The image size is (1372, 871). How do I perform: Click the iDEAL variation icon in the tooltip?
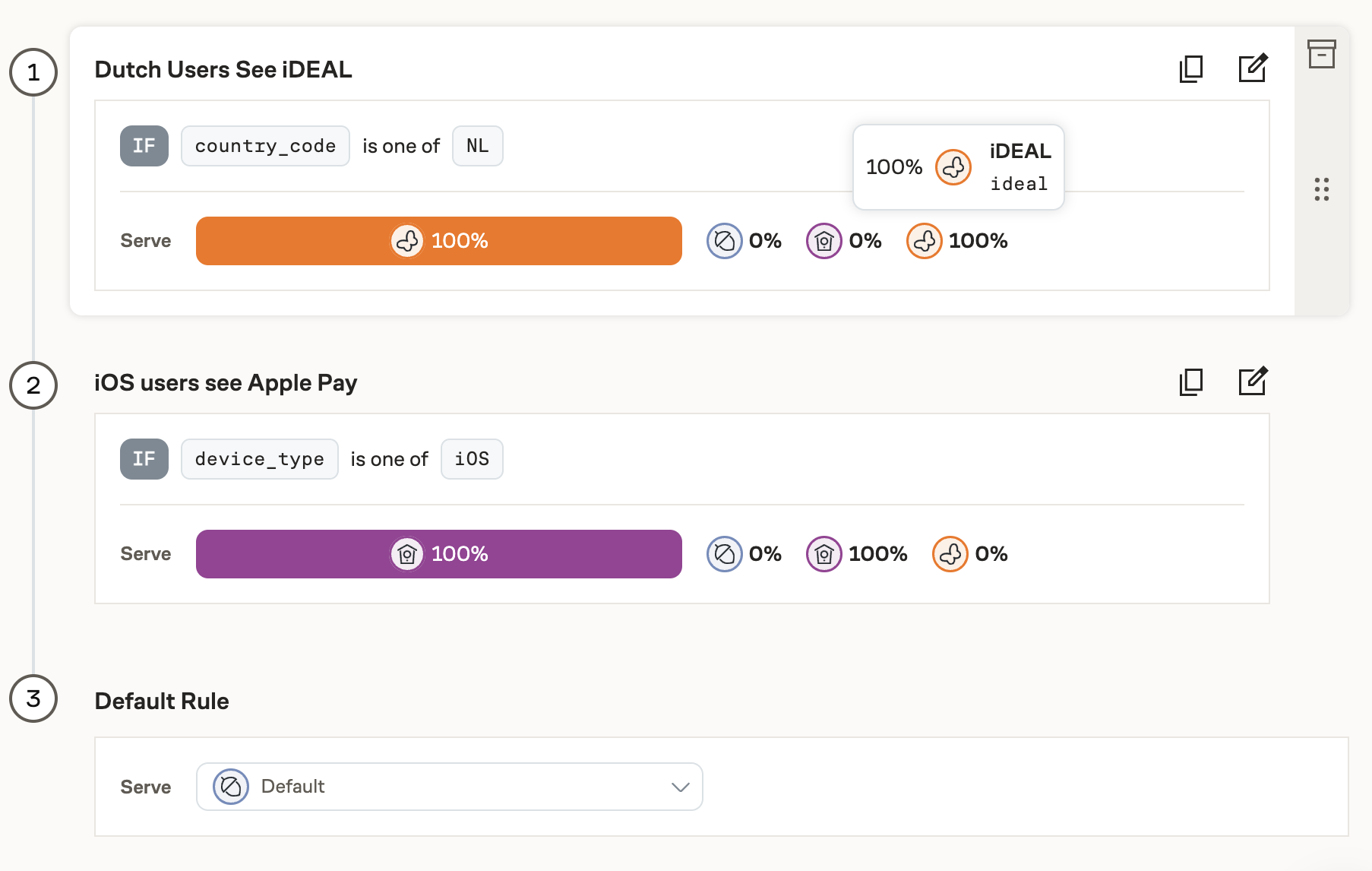[x=953, y=167]
